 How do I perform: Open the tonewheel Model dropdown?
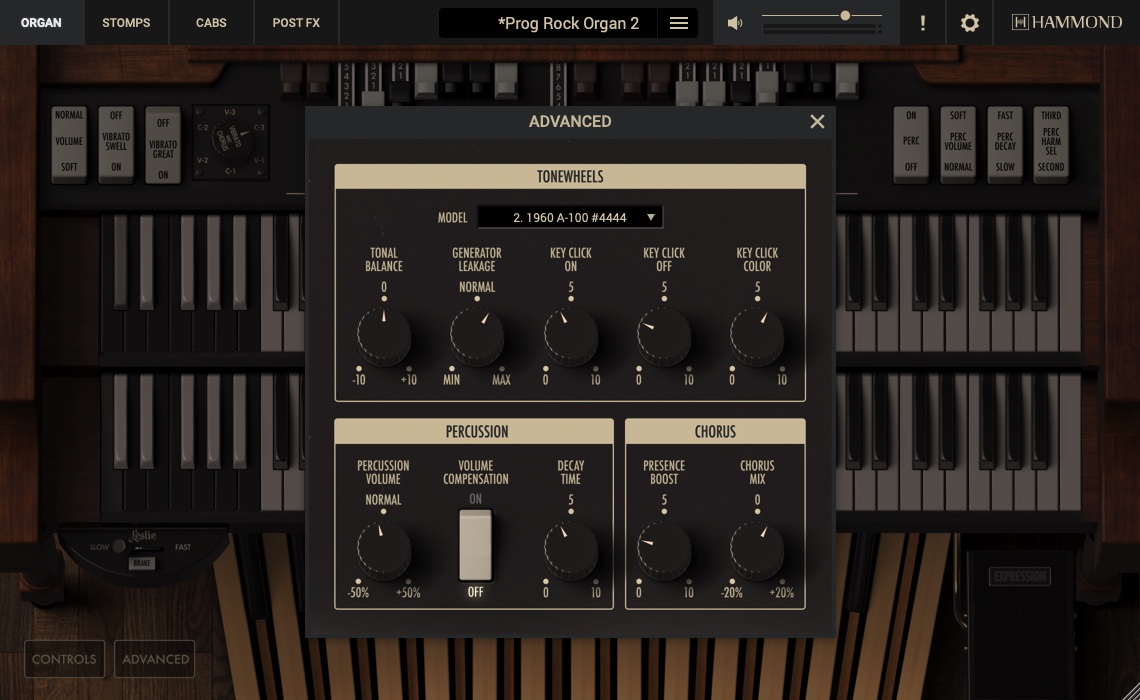[x=570, y=217]
